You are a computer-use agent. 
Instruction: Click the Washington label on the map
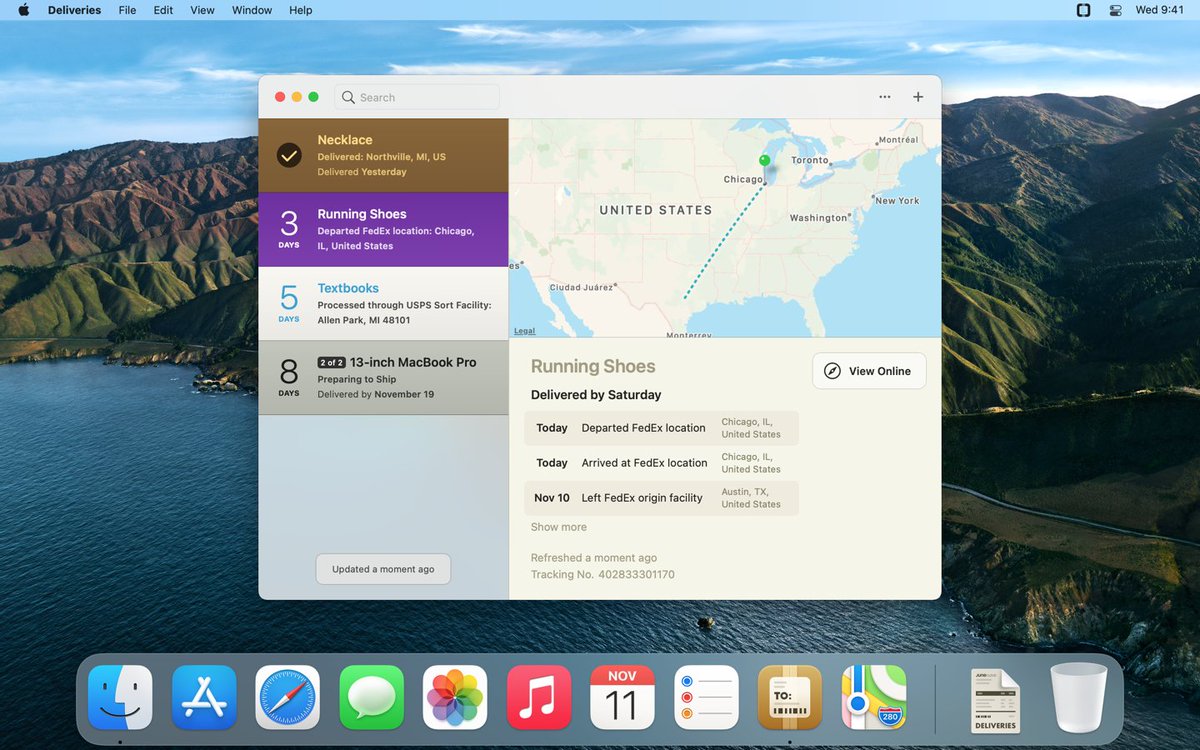point(818,218)
